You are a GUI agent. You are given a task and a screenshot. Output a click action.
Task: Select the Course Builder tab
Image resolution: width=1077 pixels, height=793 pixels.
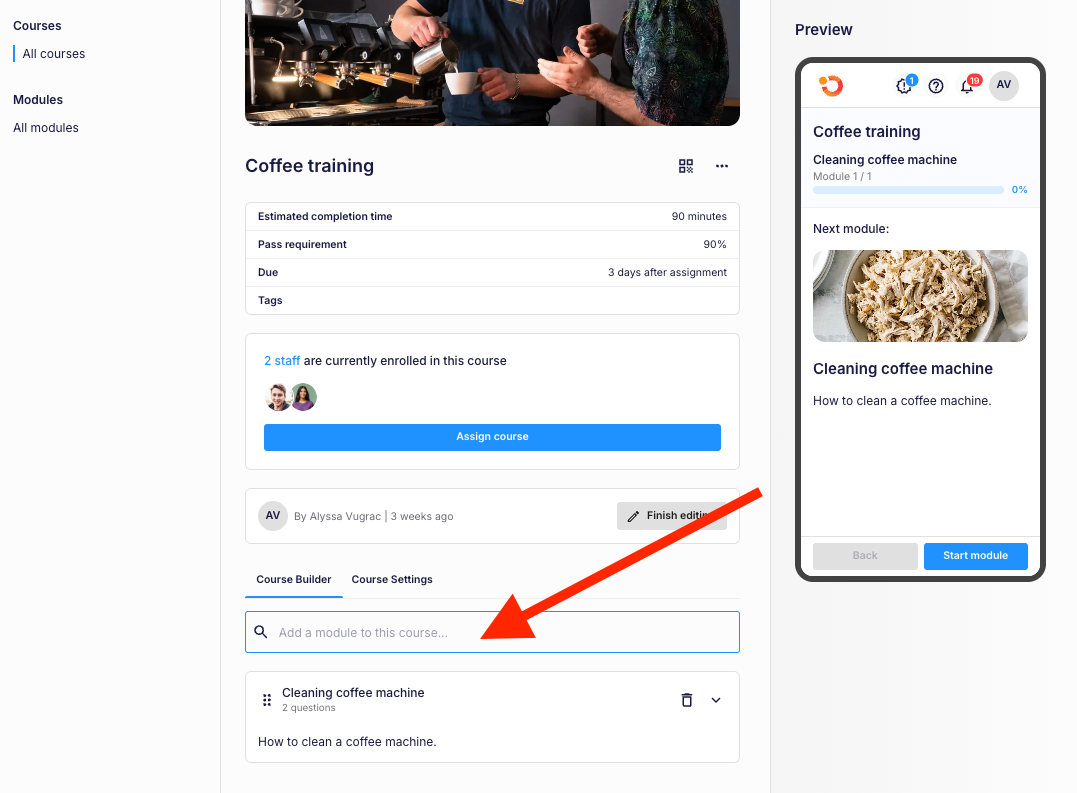click(x=293, y=579)
